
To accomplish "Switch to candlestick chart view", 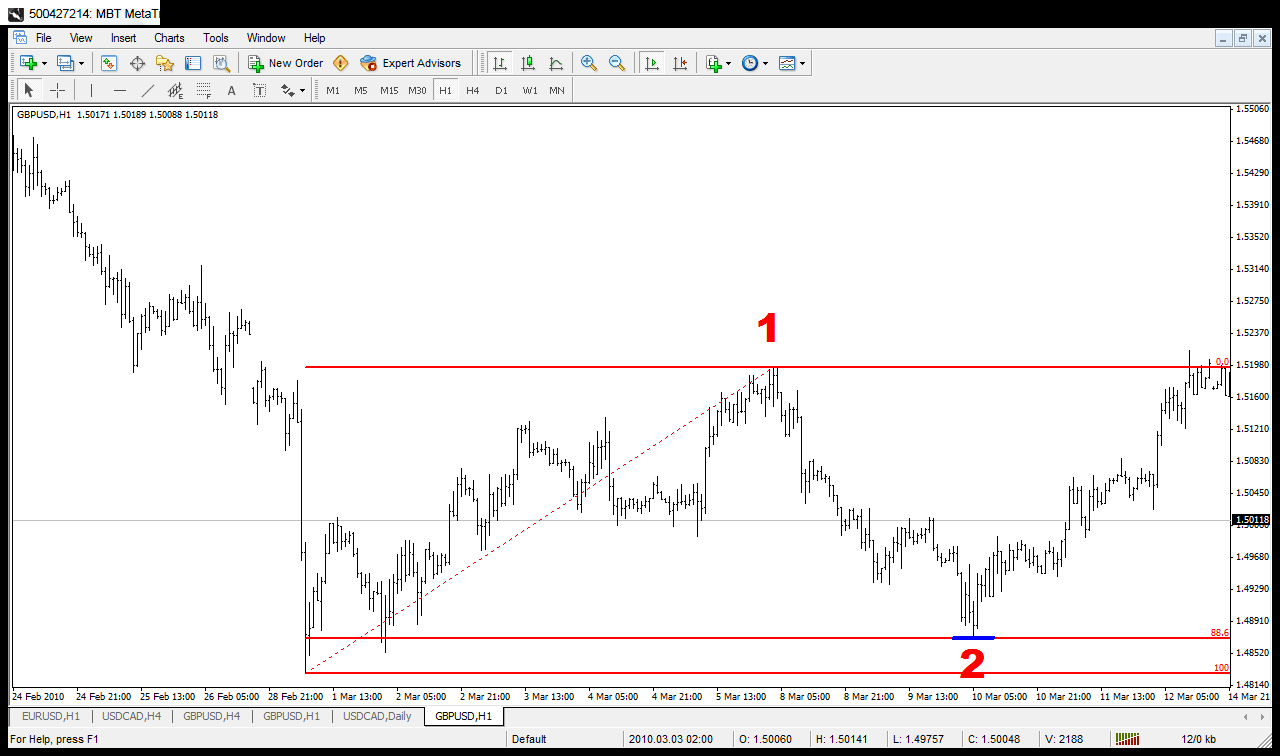I will click(x=528, y=63).
